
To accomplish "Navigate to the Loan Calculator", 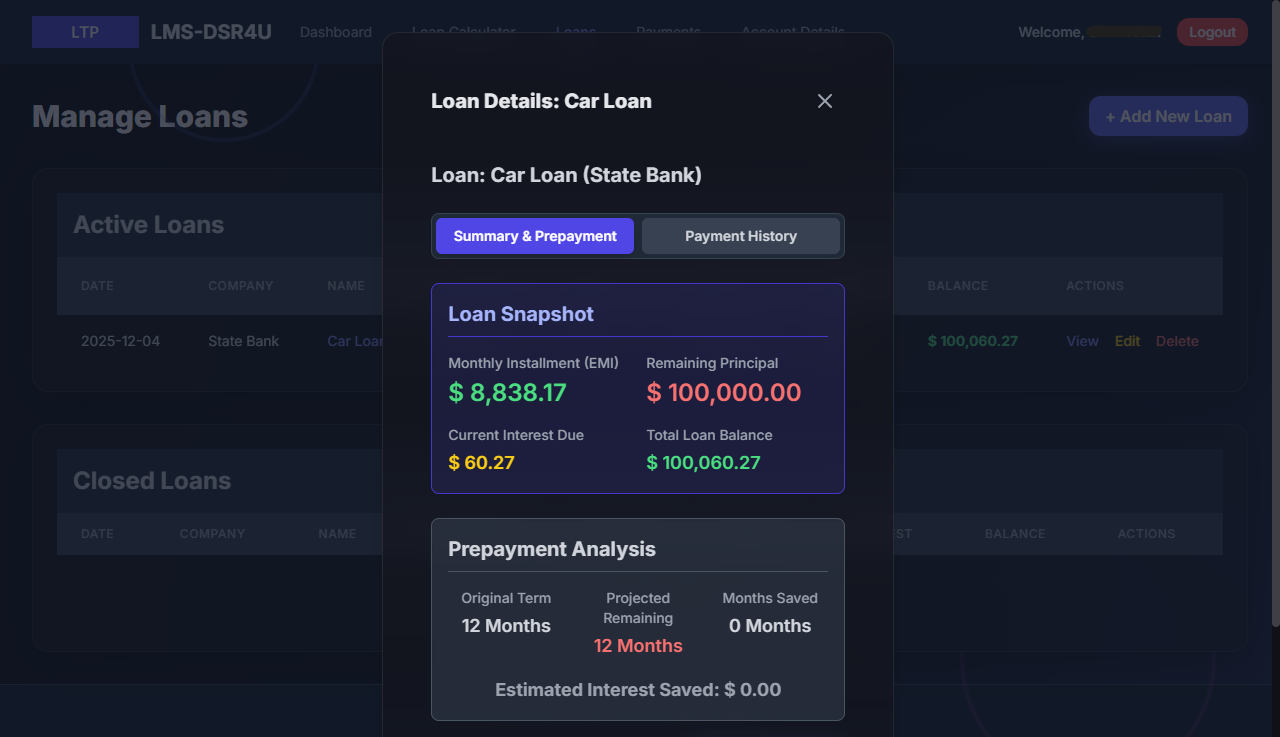I will pos(464,31).
